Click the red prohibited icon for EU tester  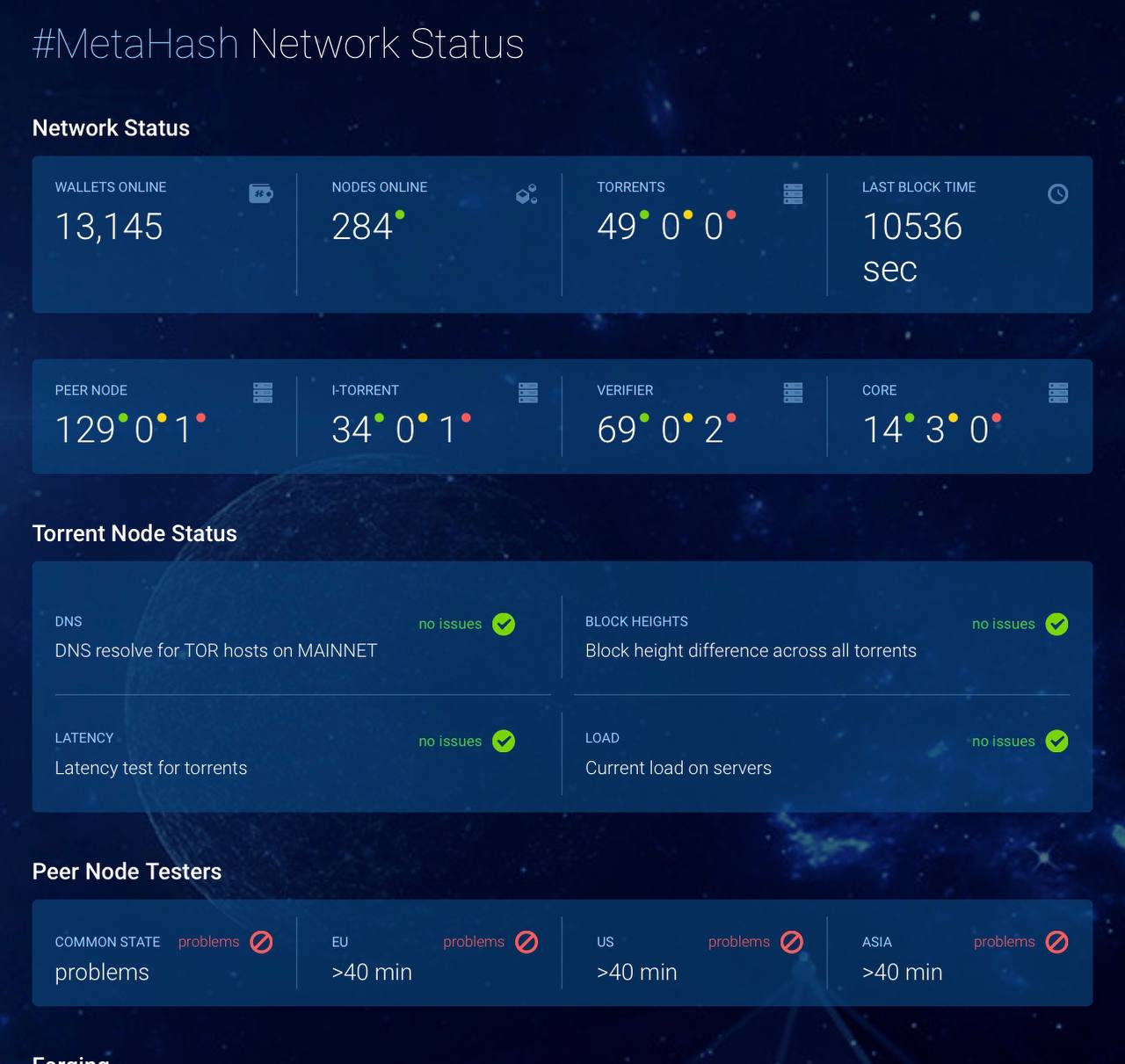point(526,942)
